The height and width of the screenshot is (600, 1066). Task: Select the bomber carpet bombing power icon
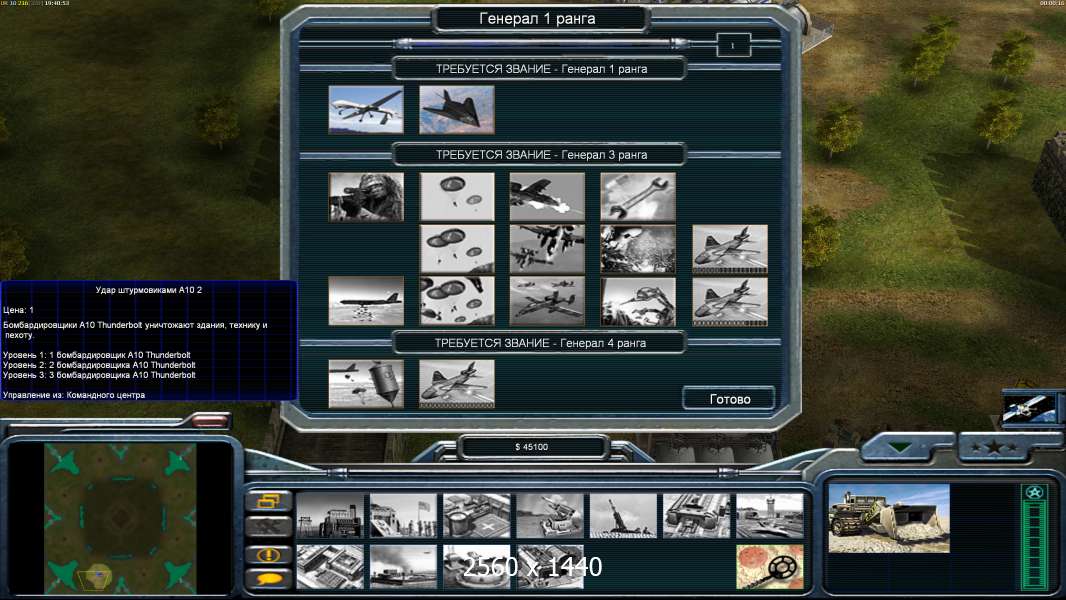pos(366,301)
